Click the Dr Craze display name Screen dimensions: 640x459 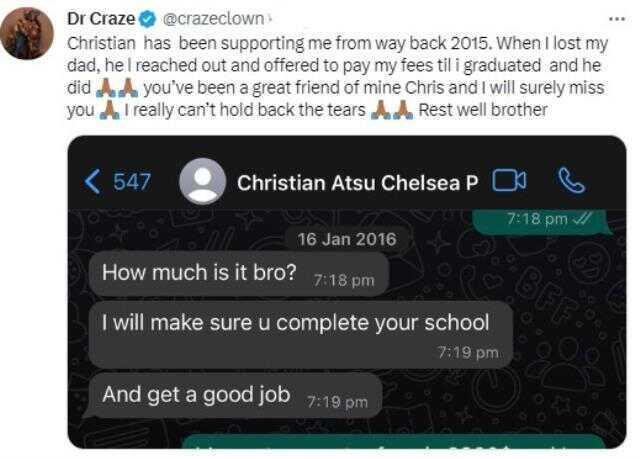point(101,18)
